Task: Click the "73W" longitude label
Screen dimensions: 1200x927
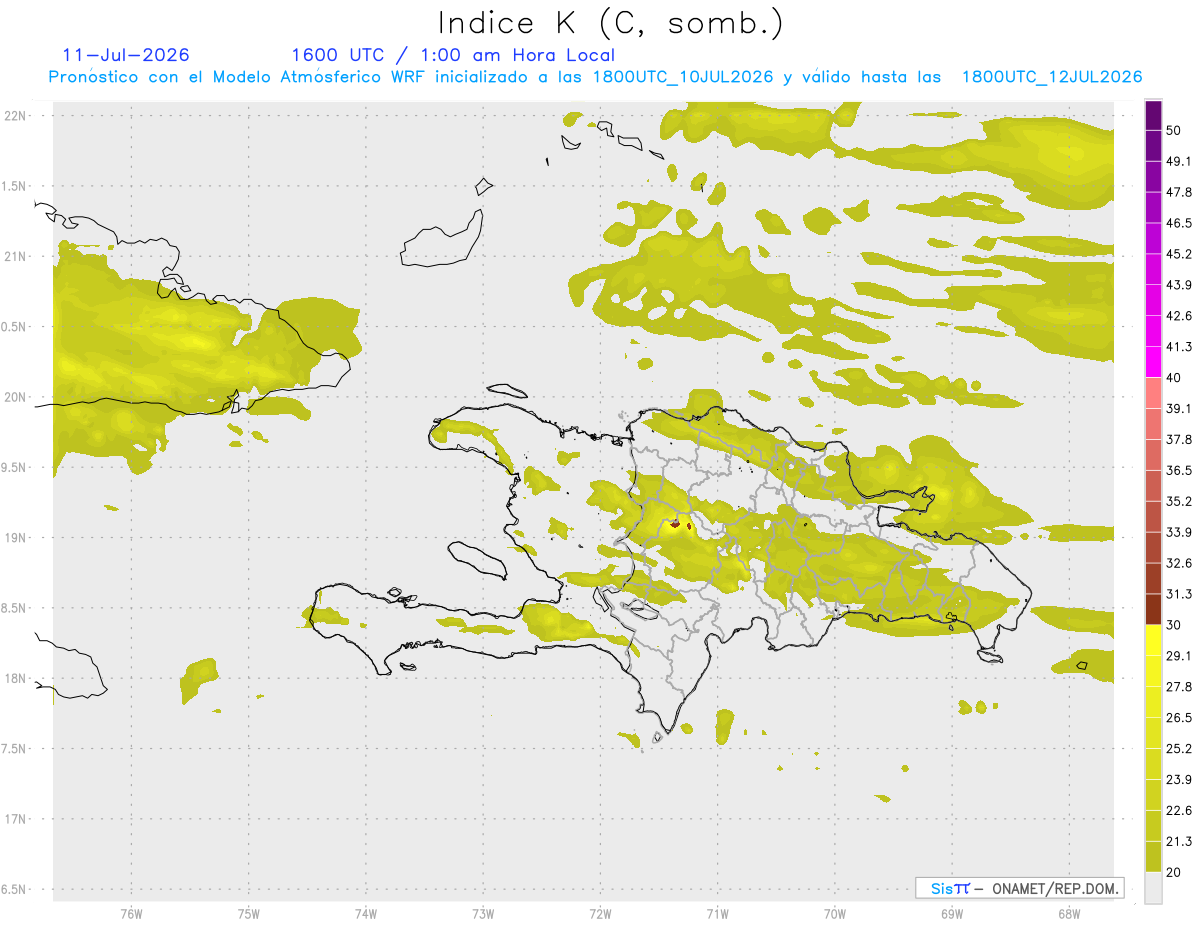Action: (483, 914)
